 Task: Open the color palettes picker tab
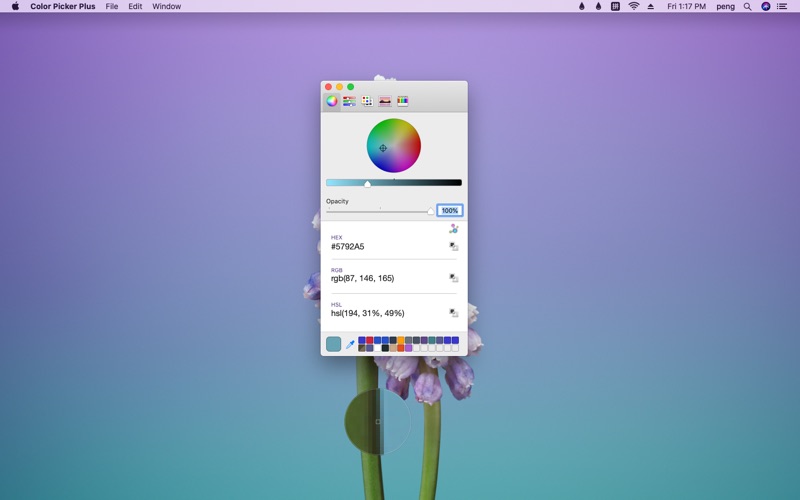click(367, 101)
